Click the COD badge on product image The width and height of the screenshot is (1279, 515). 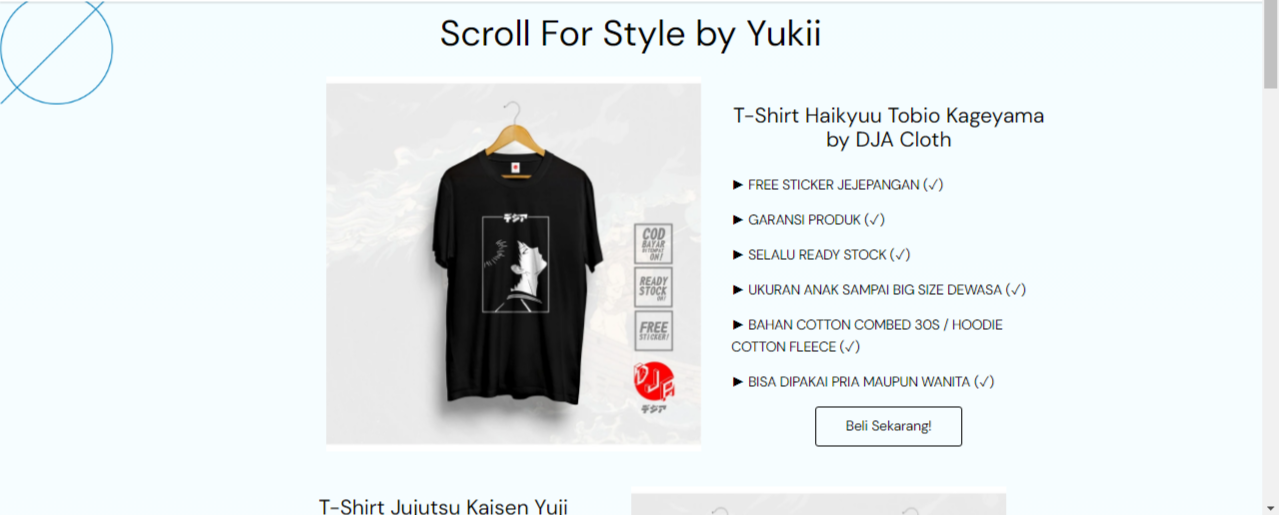[654, 244]
